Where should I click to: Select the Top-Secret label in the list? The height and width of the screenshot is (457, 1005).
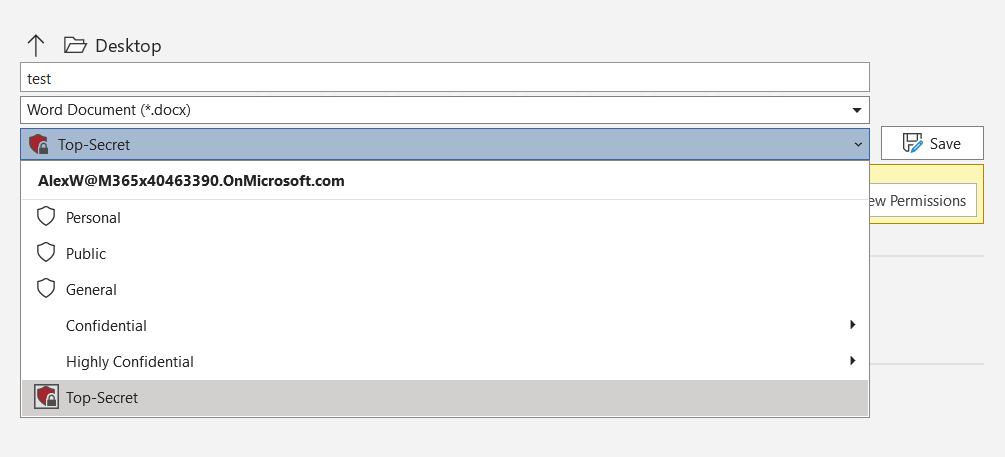tap(445, 397)
